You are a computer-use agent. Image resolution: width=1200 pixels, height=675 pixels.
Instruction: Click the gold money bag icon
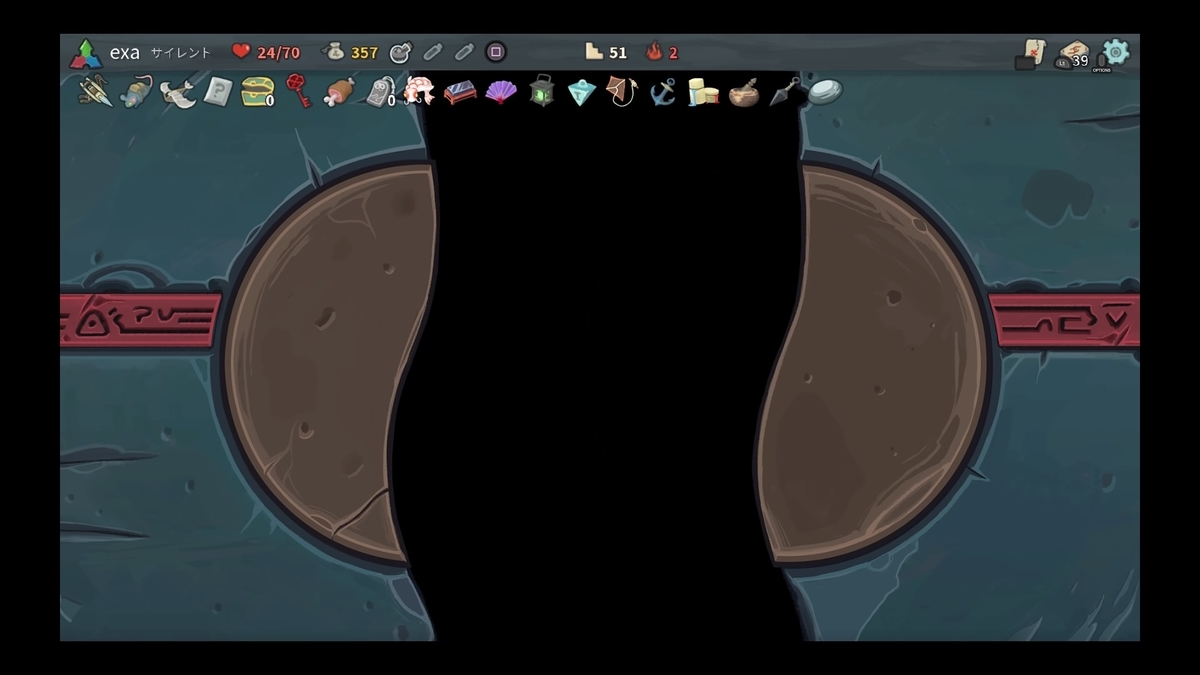[333, 51]
